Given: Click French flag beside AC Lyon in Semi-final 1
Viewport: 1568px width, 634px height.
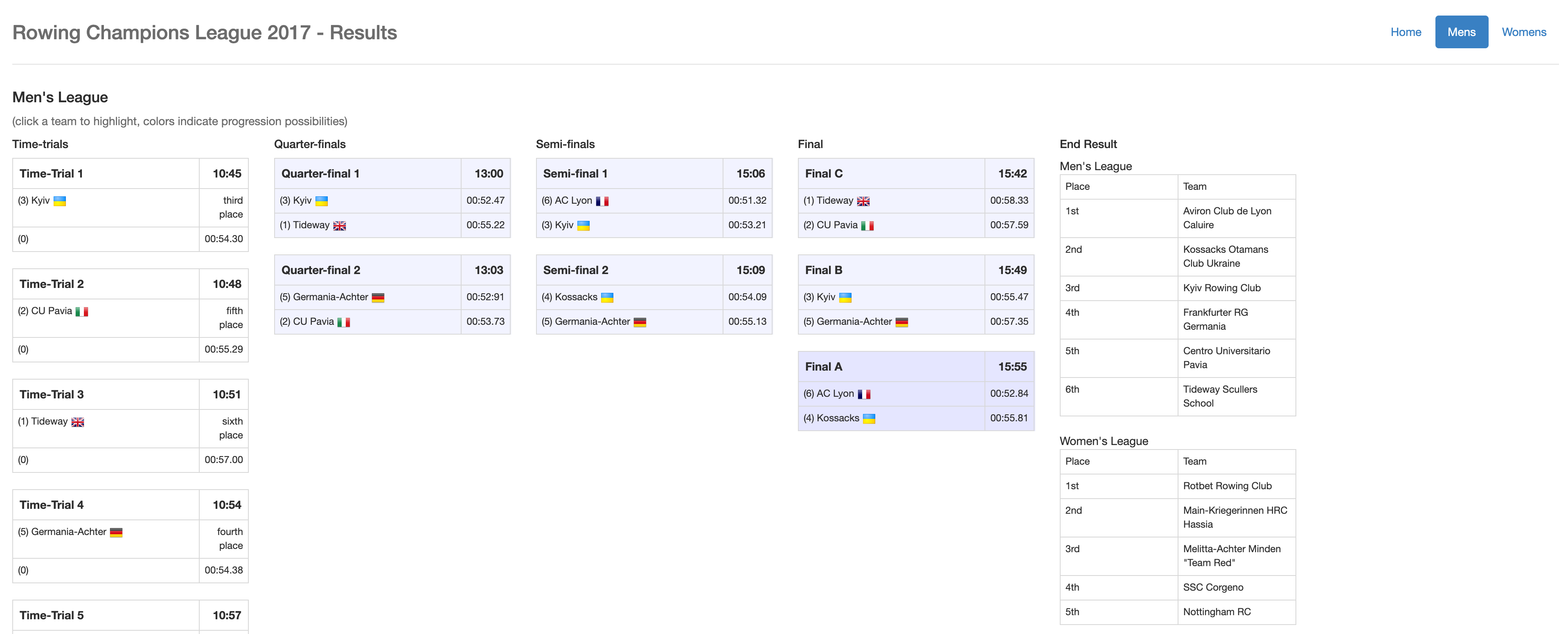Looking at the screenshot, I should [602, 201].
